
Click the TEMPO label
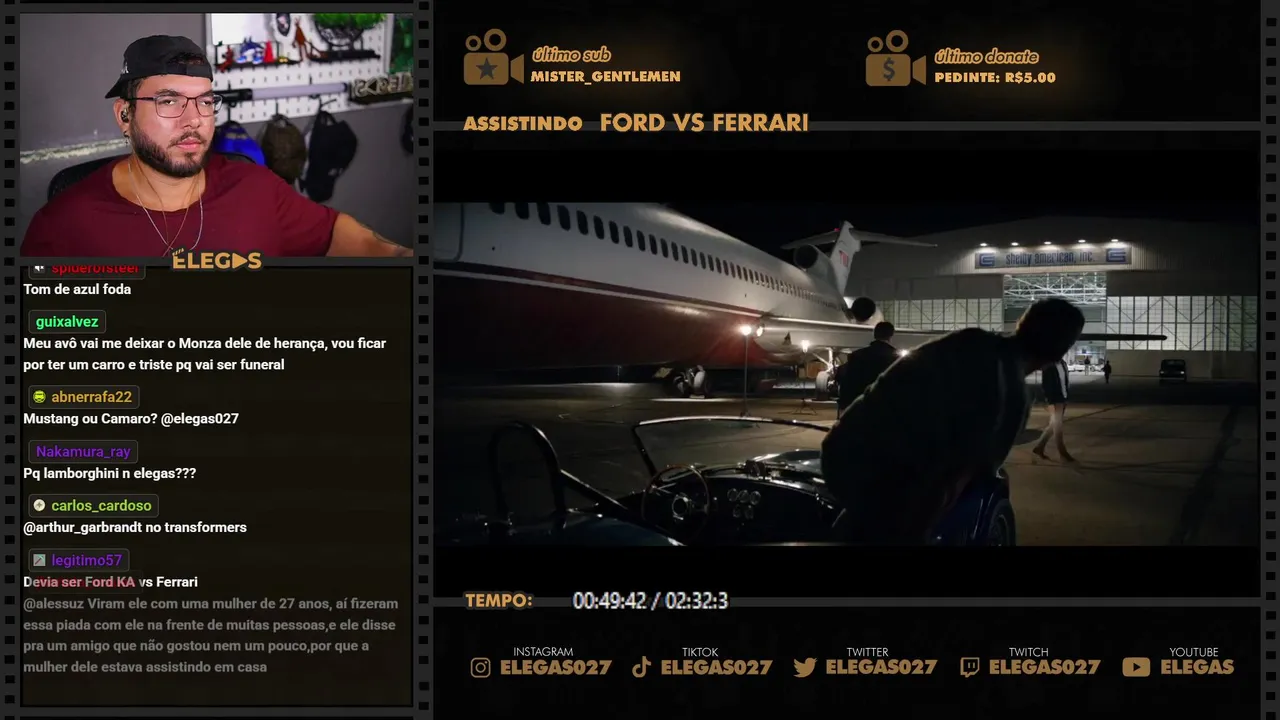pyautogui.click(x=498, y=601)
